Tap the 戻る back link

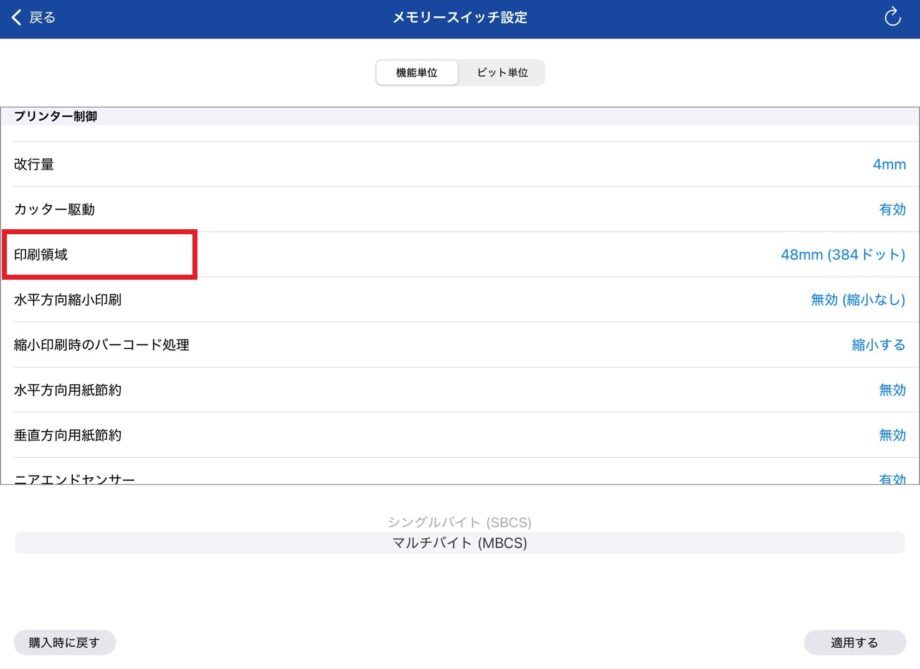click(42, 17)
